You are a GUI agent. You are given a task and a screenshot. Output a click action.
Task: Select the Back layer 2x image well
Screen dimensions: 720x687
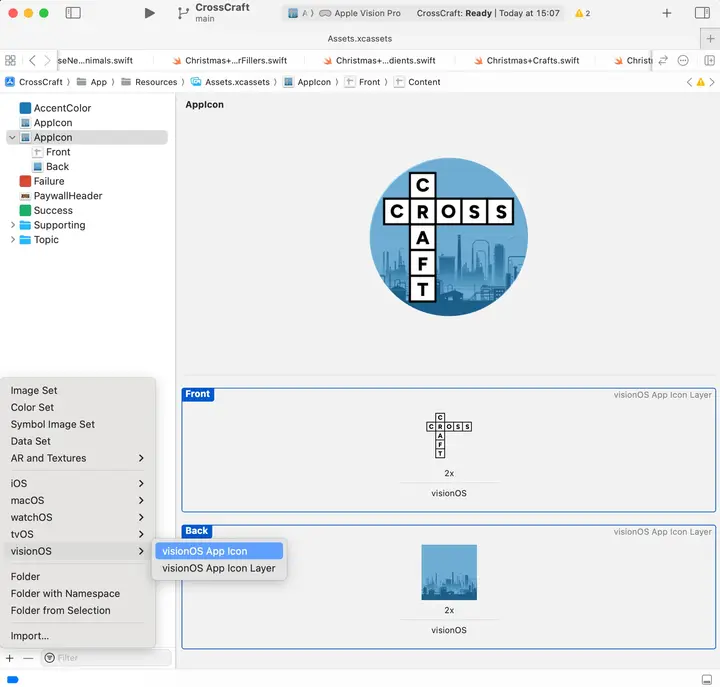click(449, 572)
